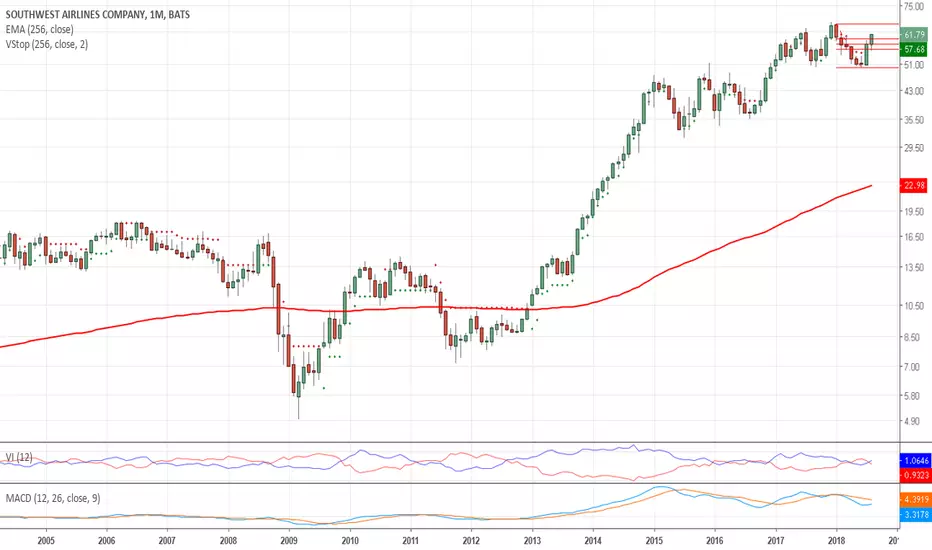Click the 8.50 price scale label
This screenshot has width=932, height=550.
(x=912, y=338)
